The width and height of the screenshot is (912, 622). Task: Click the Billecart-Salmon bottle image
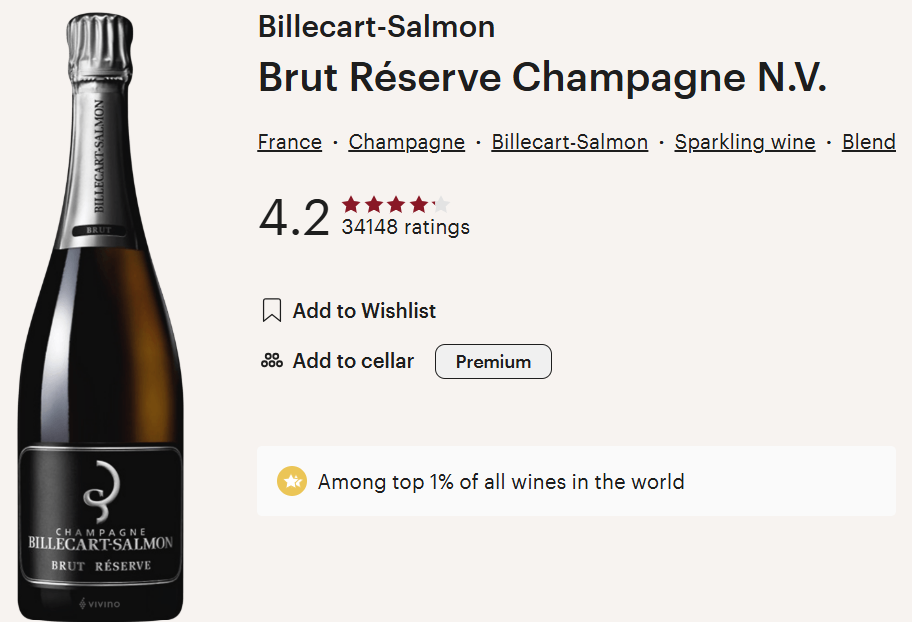pos(101,317)
